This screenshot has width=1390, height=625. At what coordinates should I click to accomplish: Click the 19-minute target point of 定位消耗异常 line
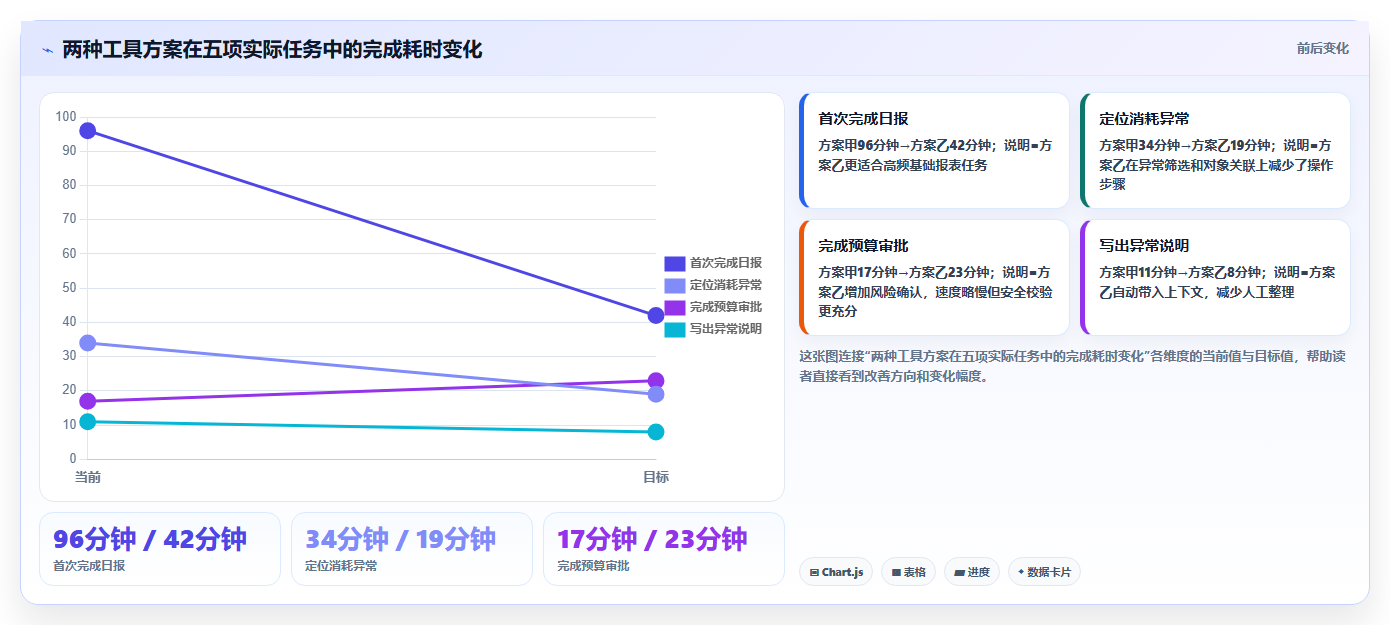[656, 394]
